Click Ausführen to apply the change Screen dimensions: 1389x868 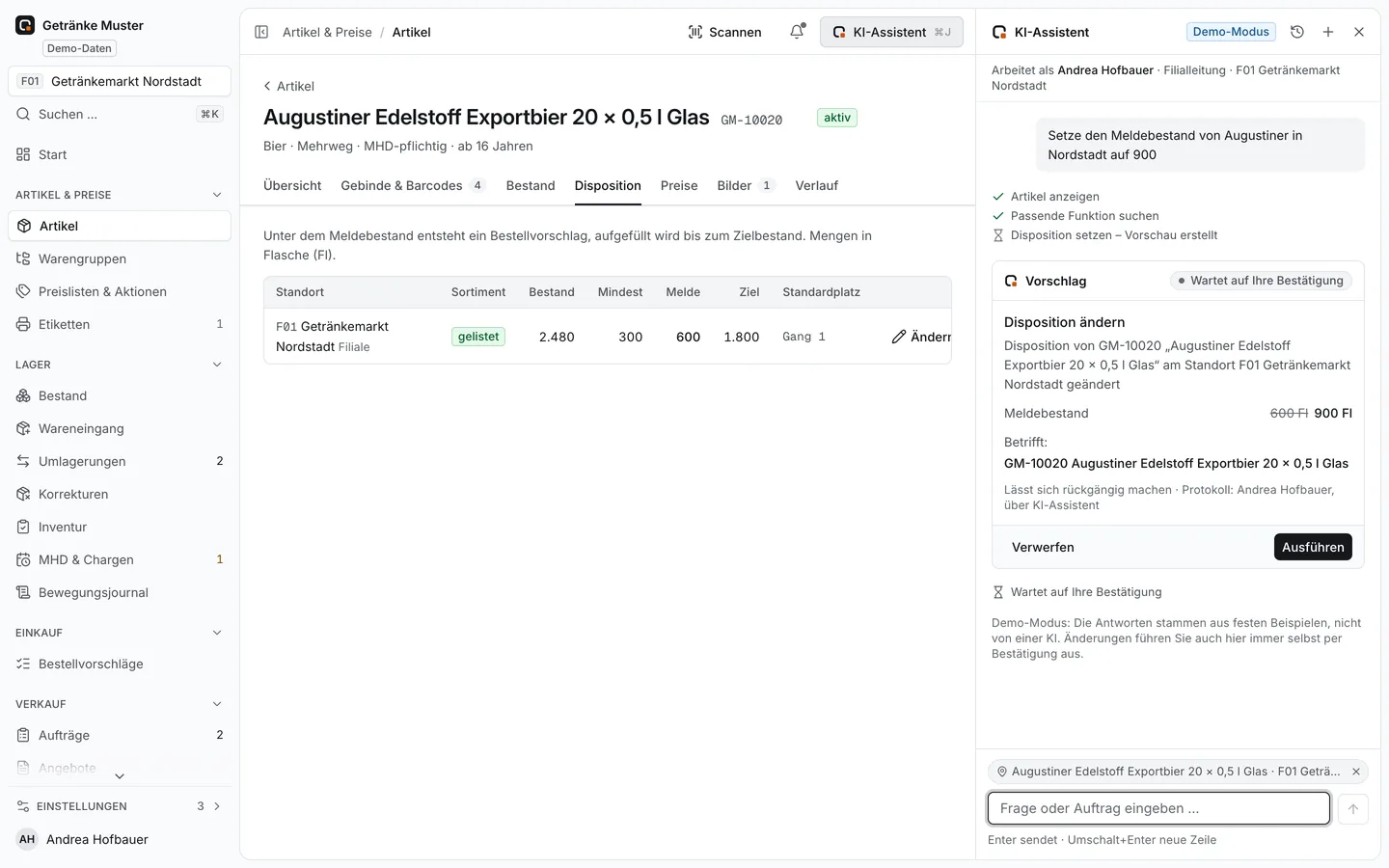[1313, 547]
